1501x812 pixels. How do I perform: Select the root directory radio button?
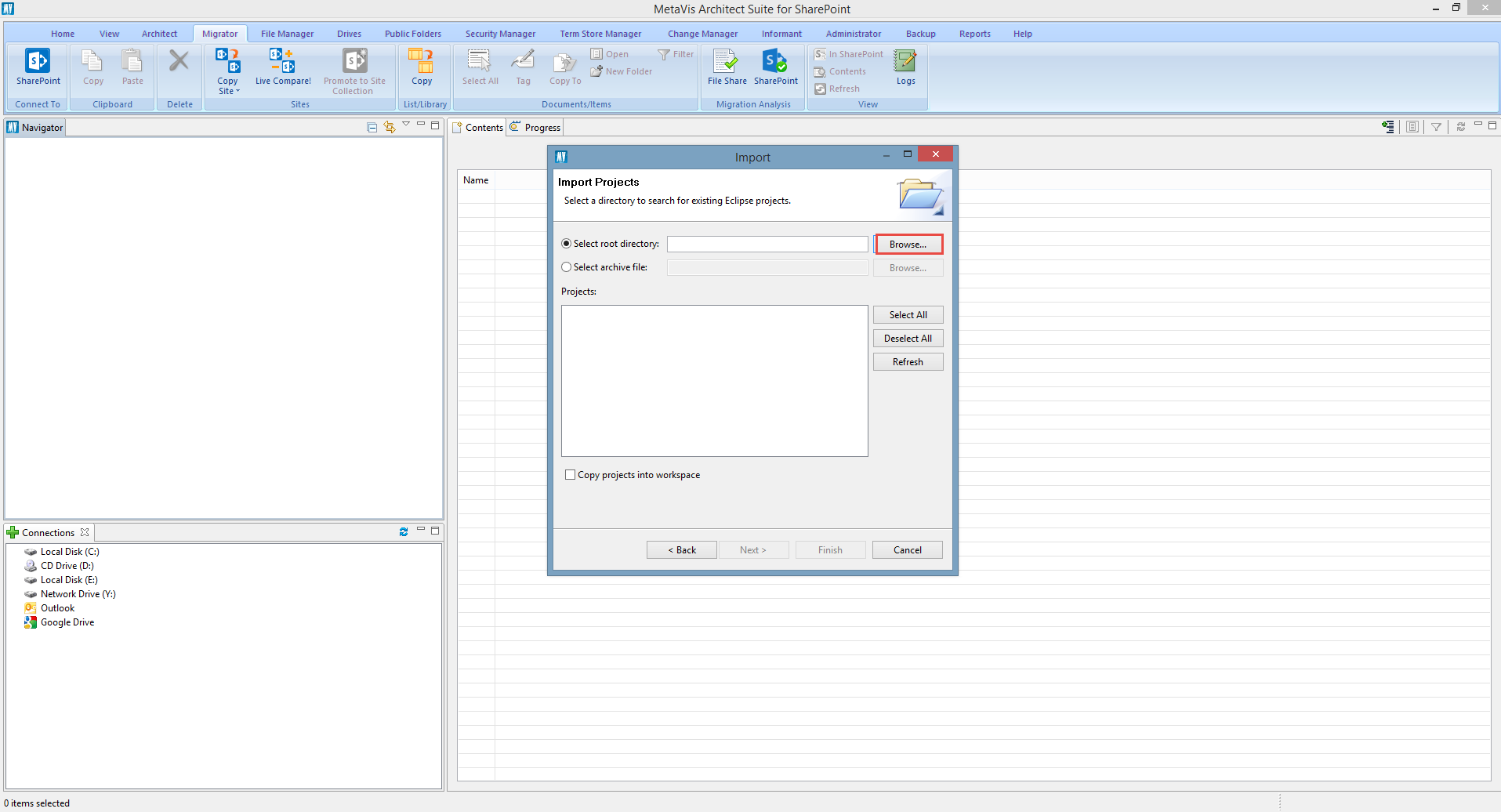(567, 244)
